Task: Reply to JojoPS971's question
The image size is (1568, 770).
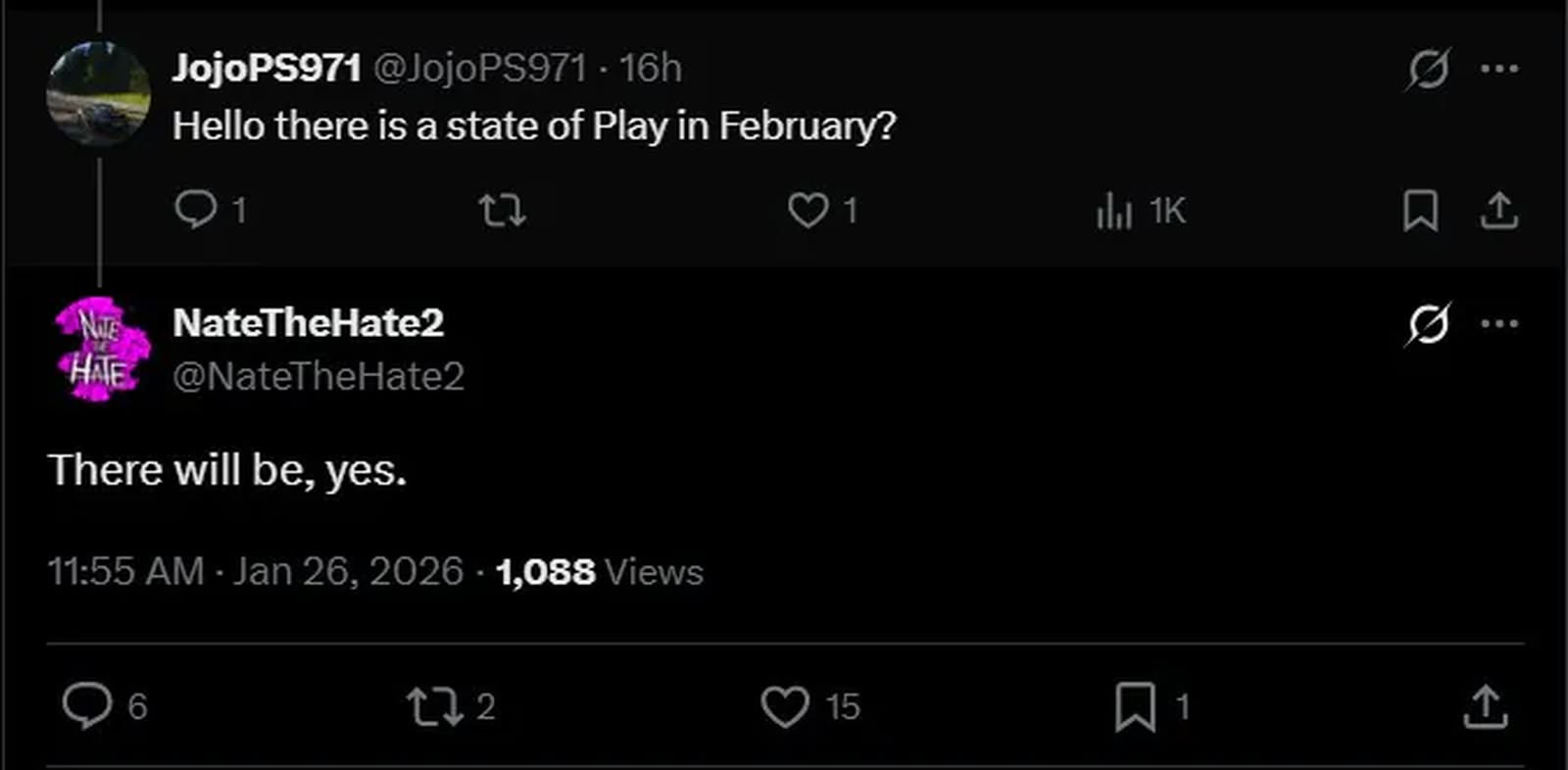Action: 200,210
